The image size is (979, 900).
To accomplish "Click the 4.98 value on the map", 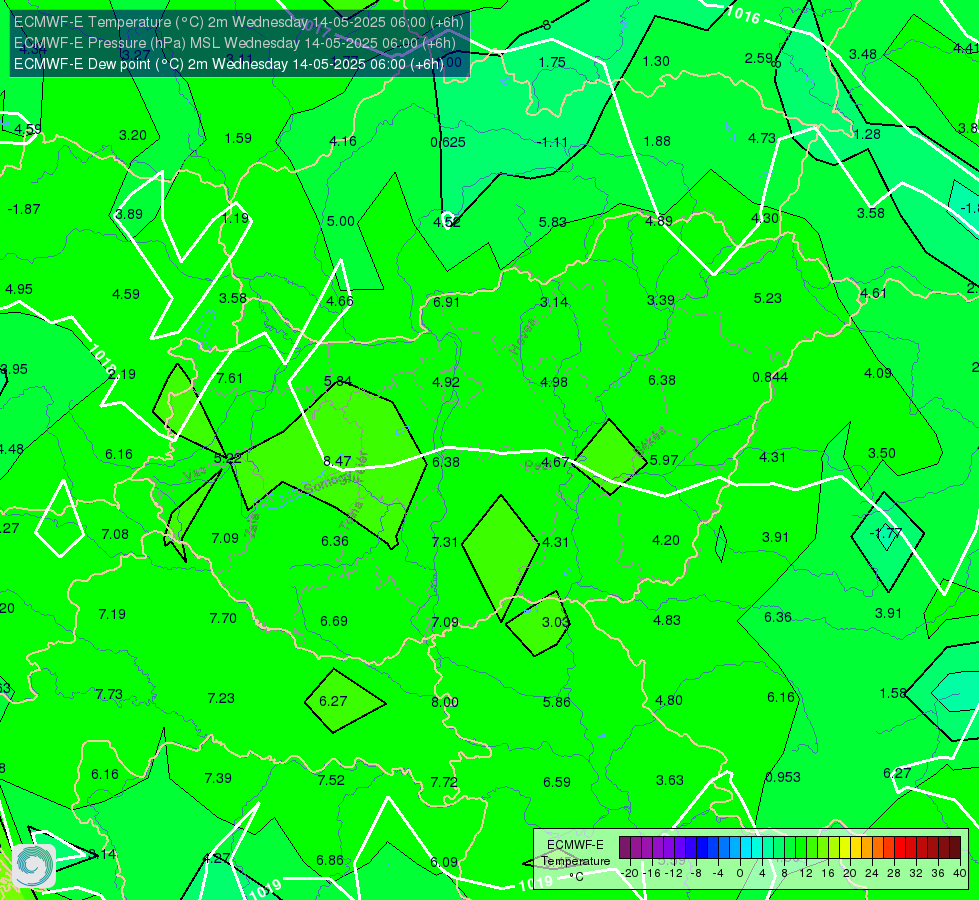I will tap(554, 382).
